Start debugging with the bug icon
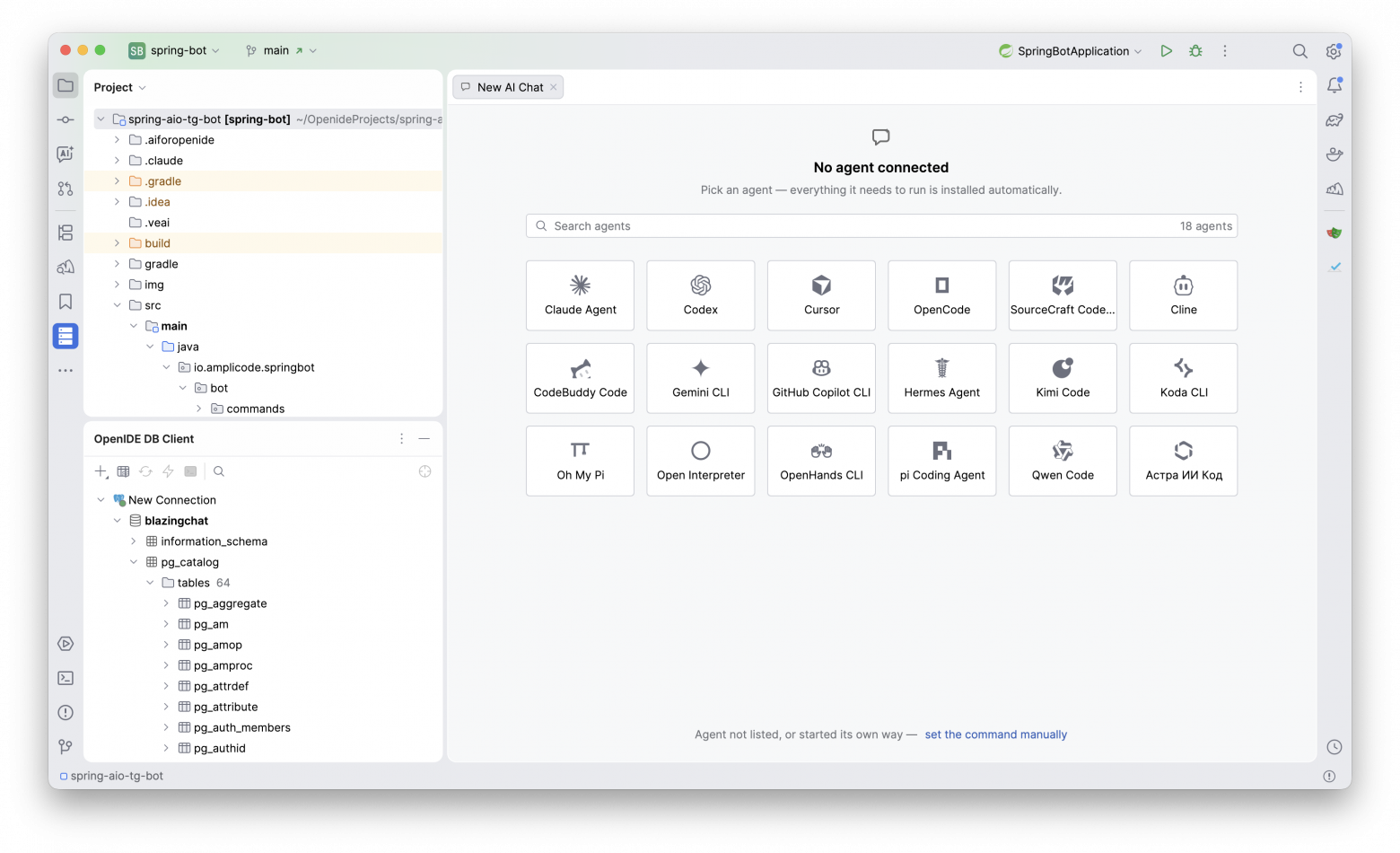 1195,51
